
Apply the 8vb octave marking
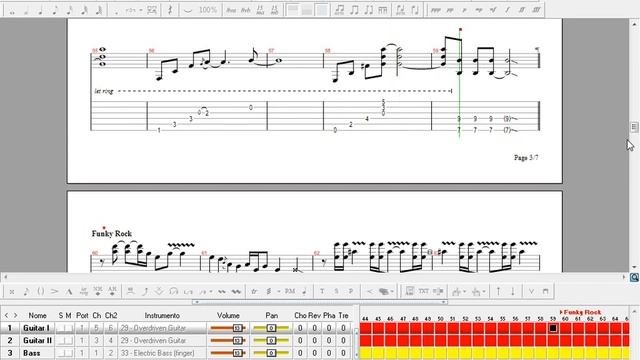(246, 10)
